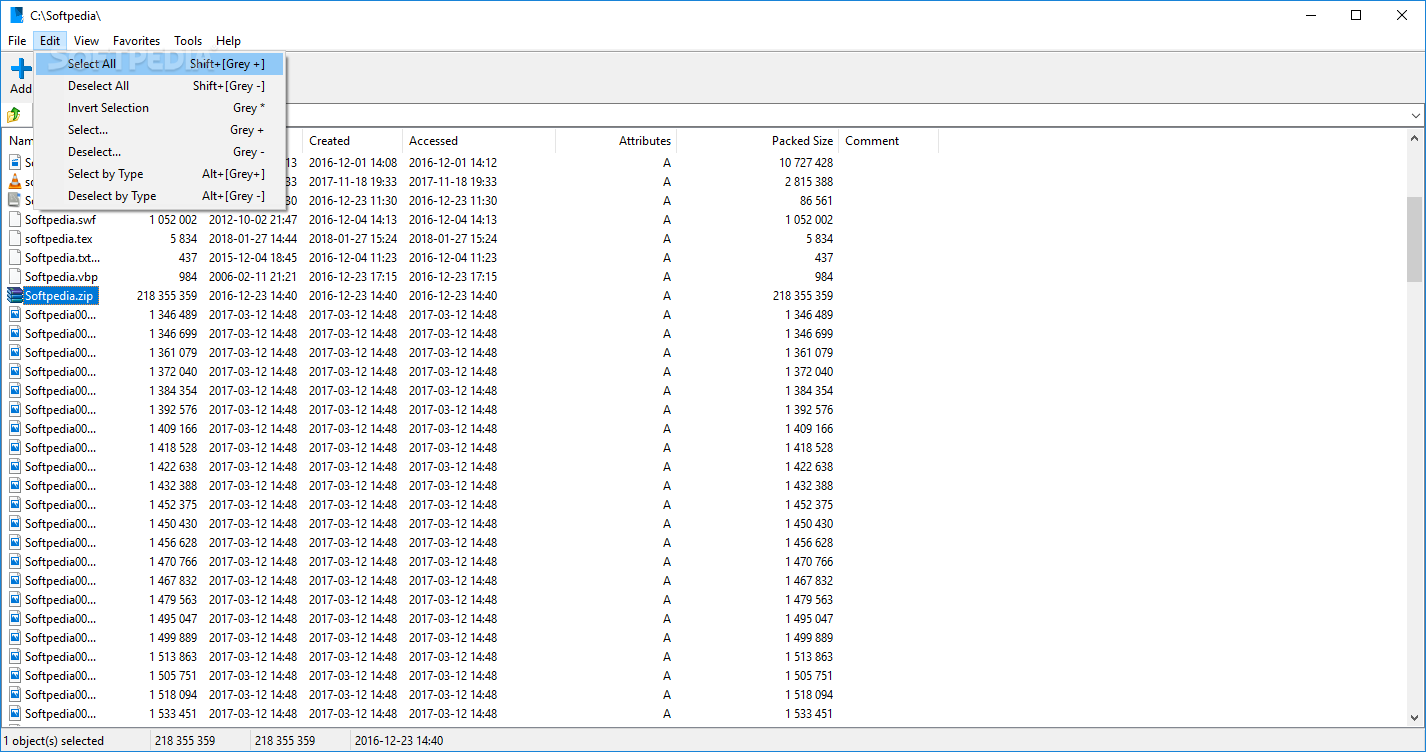Close the open Edit menu via its title
Viewport: 1426px width, 752px height.
click(x=50, y=41)
